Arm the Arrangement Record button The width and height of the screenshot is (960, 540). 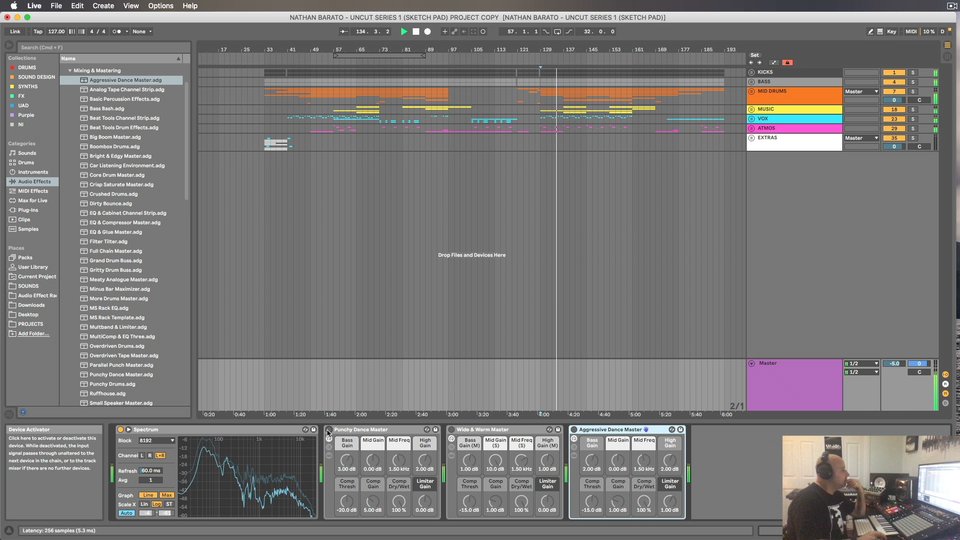(427, 31)
